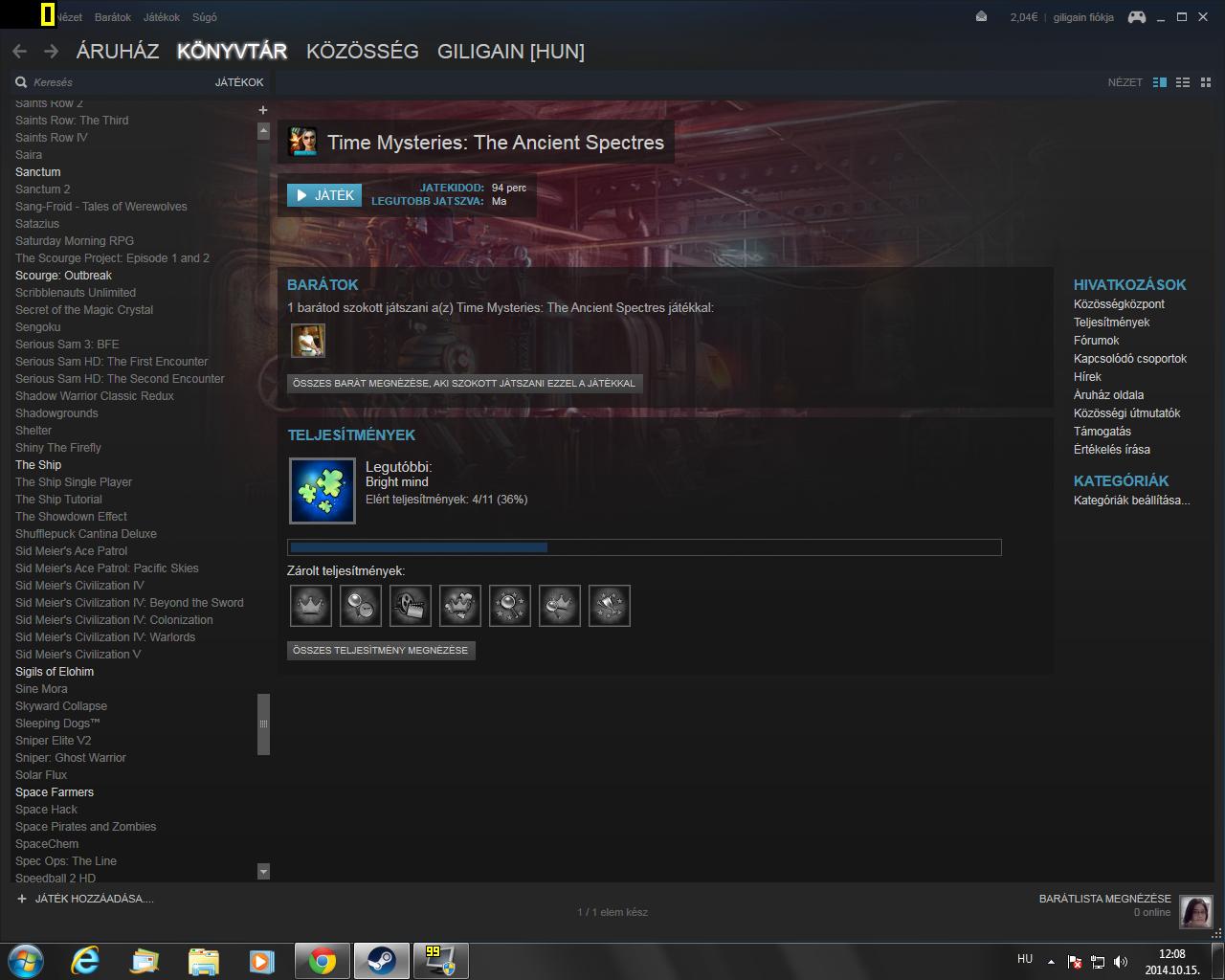Click the Time Mysteries game icon
1225x980 pixels.
click(303, 142)
